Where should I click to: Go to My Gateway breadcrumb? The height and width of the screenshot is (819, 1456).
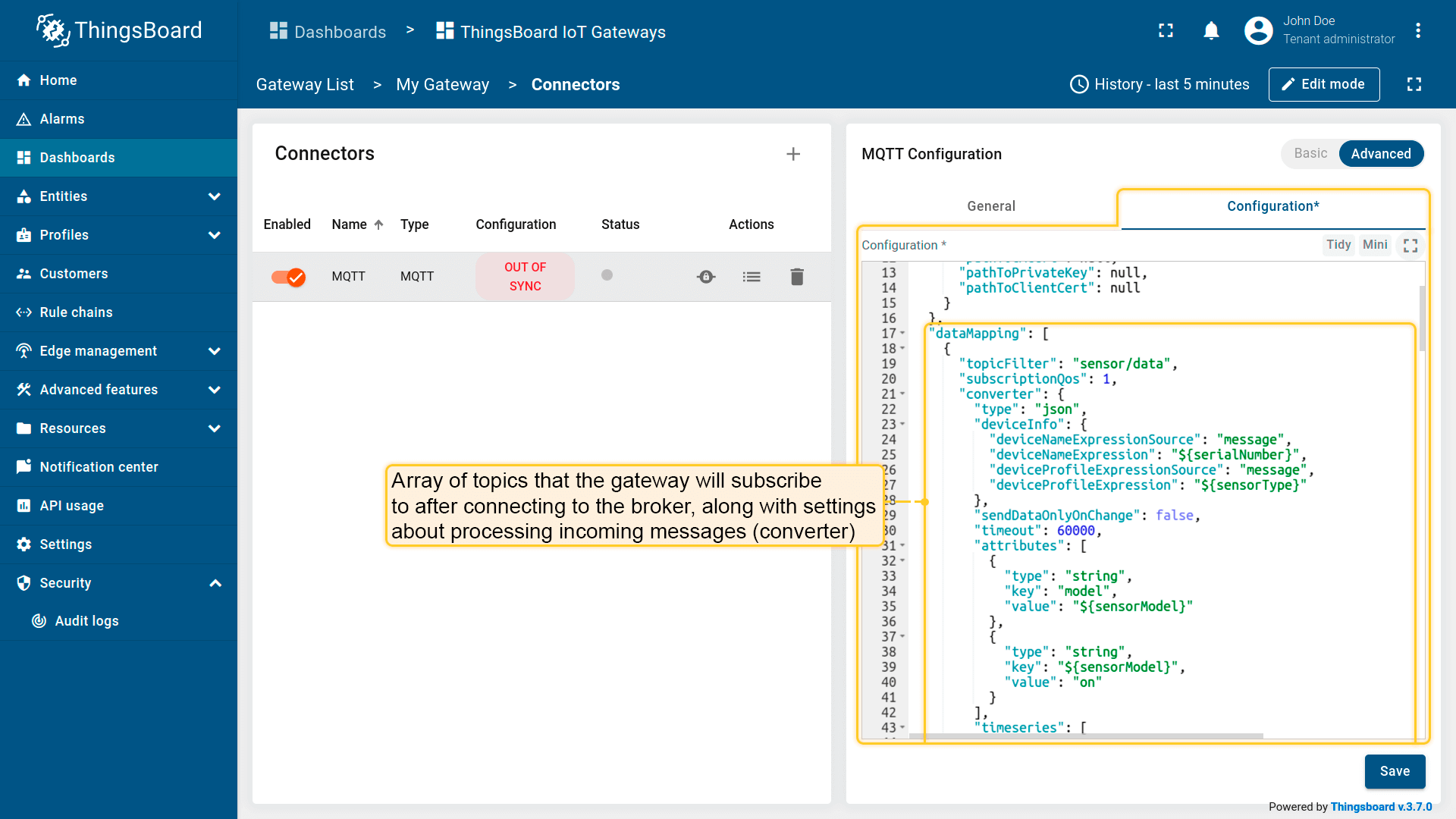(442, 85)
